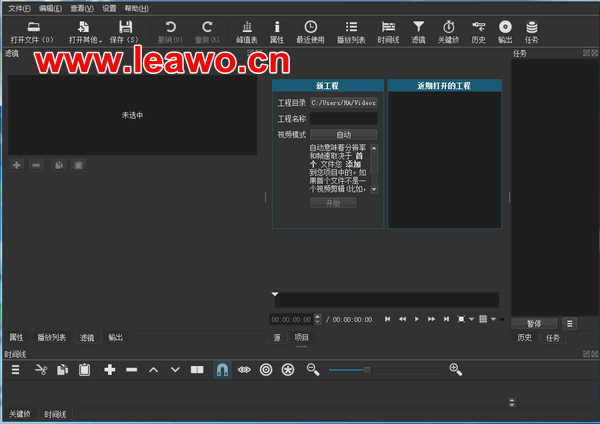Switch to the 历史 tab in jobs panel

525,338
